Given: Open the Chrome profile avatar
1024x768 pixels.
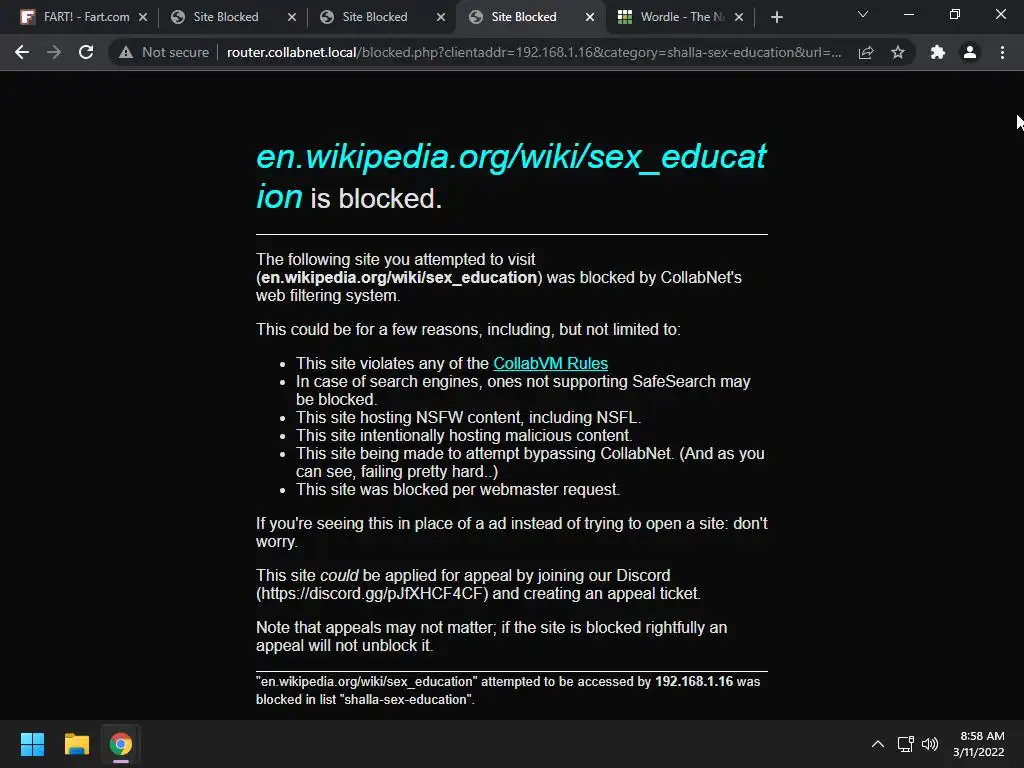Looking at the screenshot, I should pyautogui.click(x=970, y=52).
